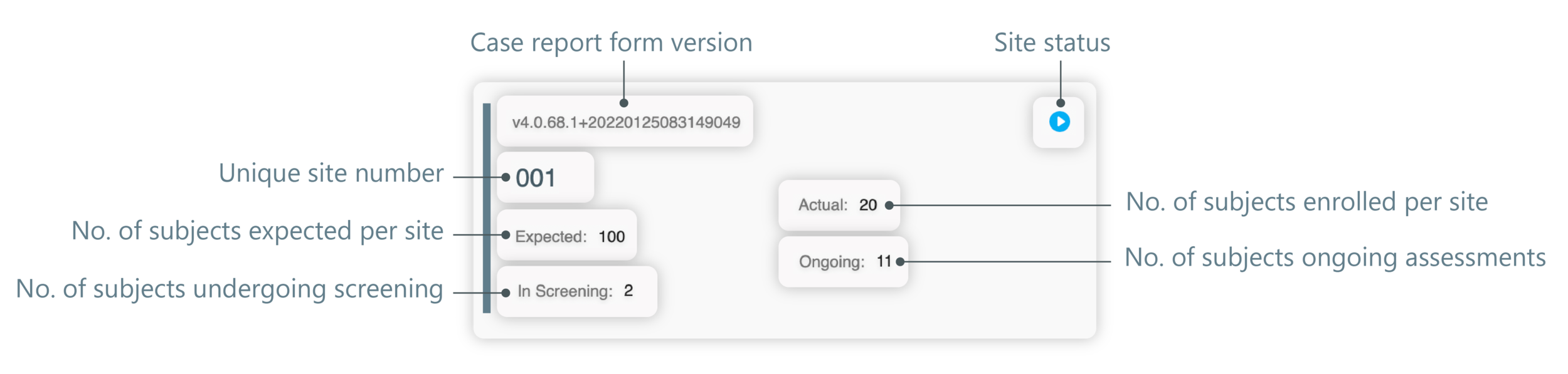Select the In Screening: 2 field

click(x=576, y=291)
